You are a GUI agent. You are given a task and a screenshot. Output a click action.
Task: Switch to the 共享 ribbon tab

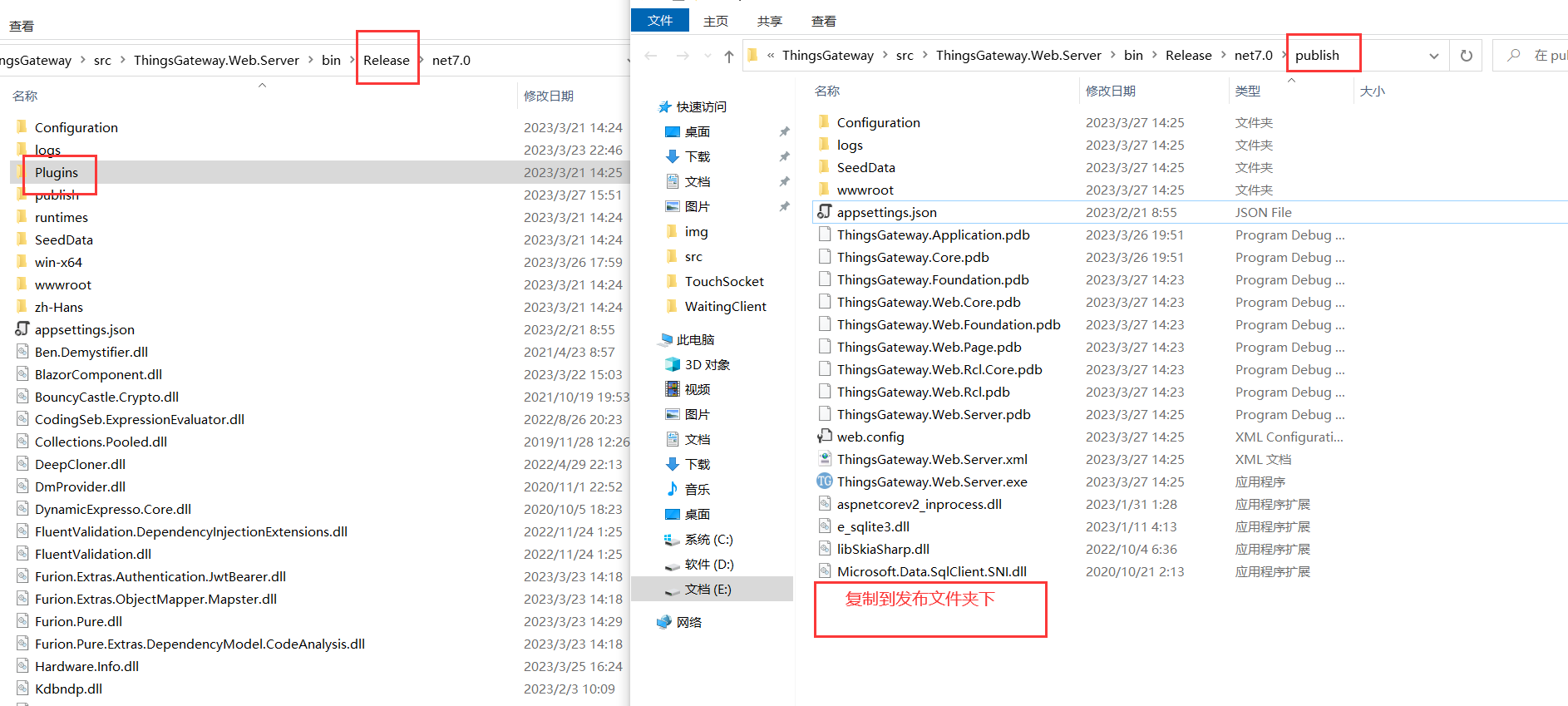[x=769, y=21]
